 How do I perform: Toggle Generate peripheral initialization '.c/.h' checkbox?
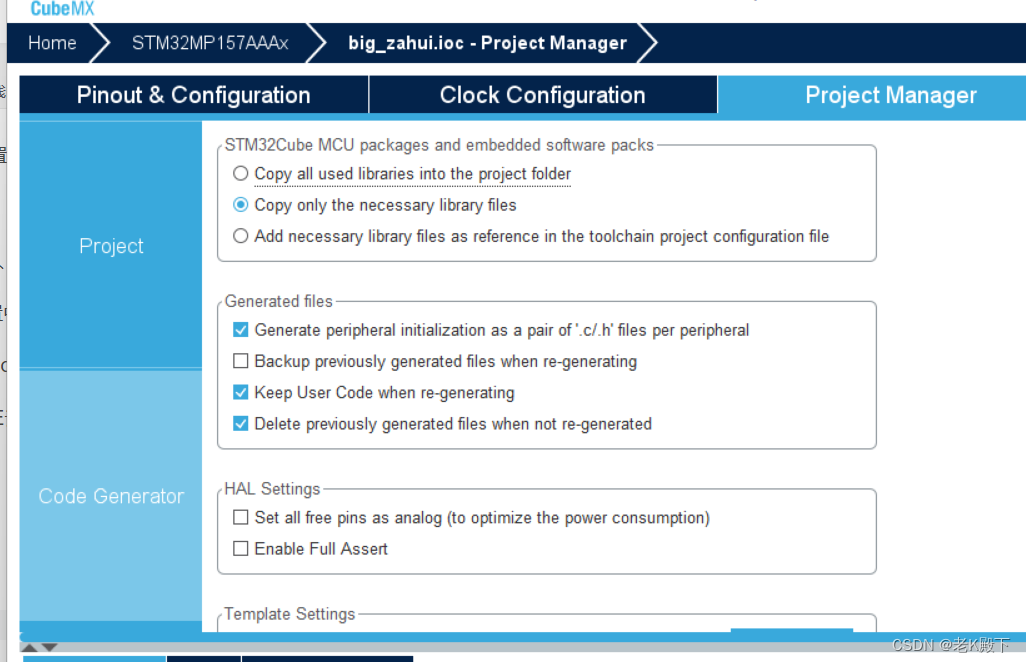click(x=240, y=330)
